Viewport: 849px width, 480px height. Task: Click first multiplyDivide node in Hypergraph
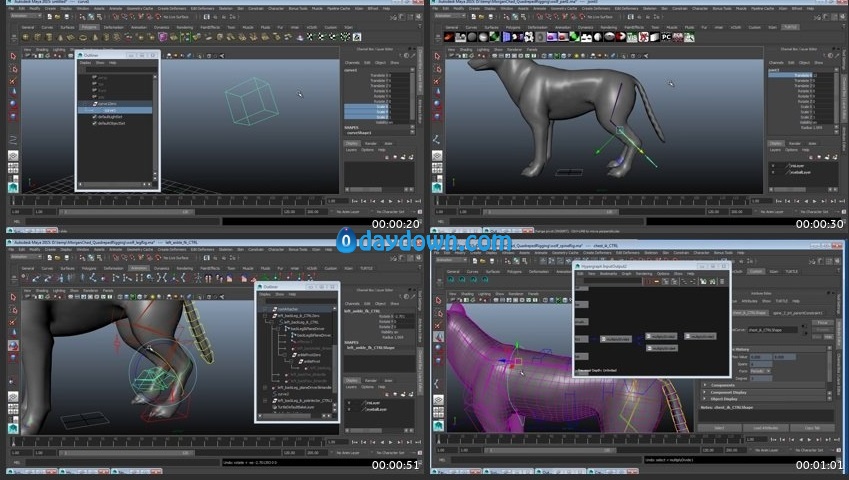click(616, 339)
